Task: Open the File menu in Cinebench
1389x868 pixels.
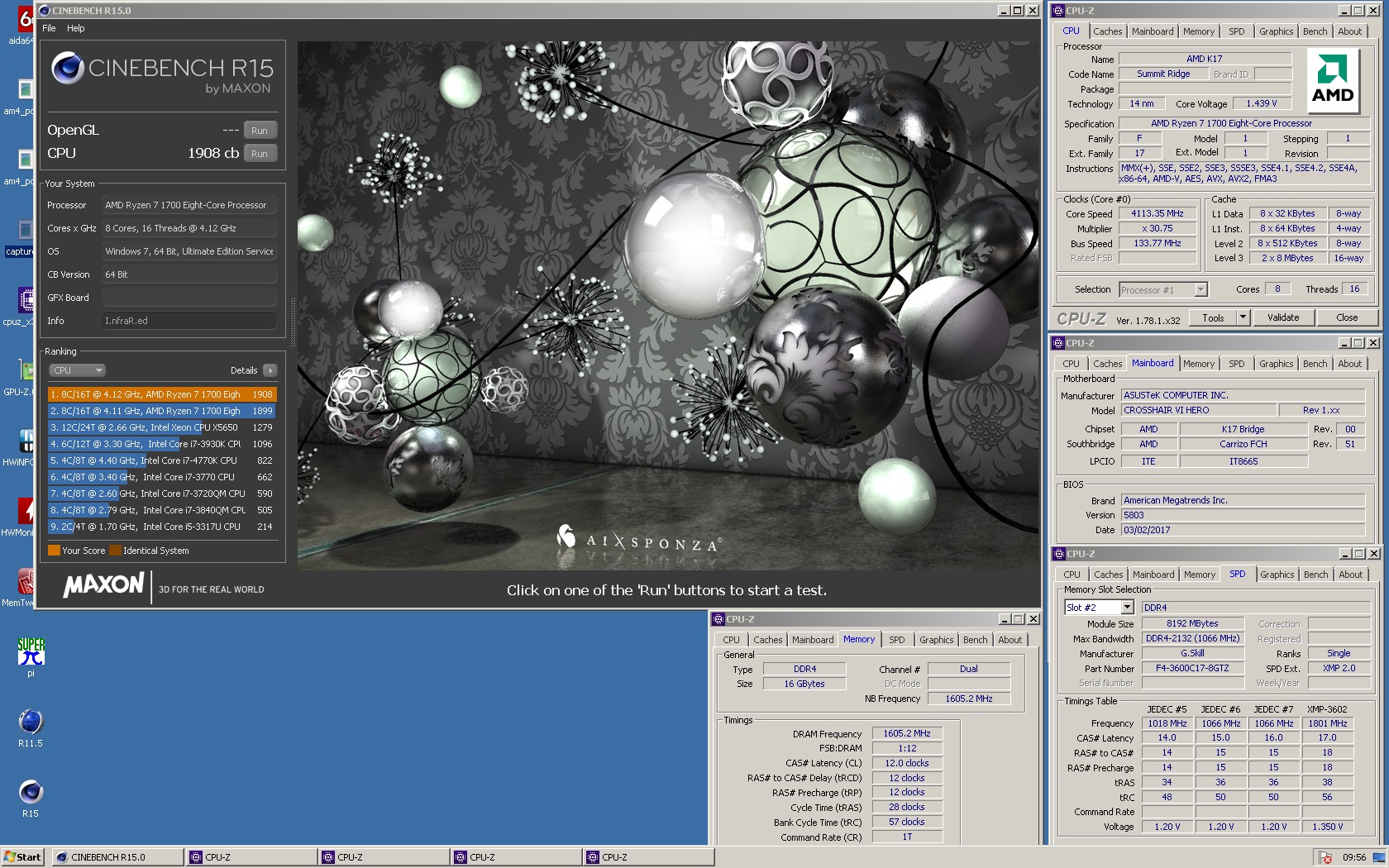Action: point(49,28)
